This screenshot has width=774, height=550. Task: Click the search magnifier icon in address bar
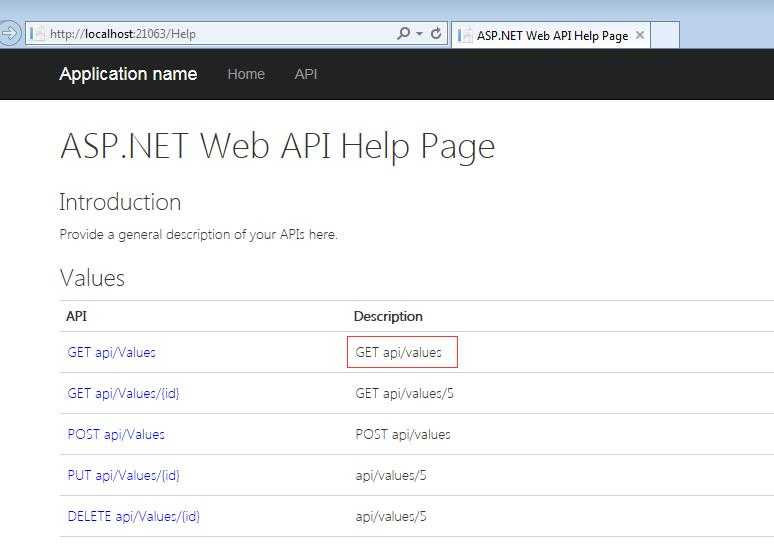(403, 34)
